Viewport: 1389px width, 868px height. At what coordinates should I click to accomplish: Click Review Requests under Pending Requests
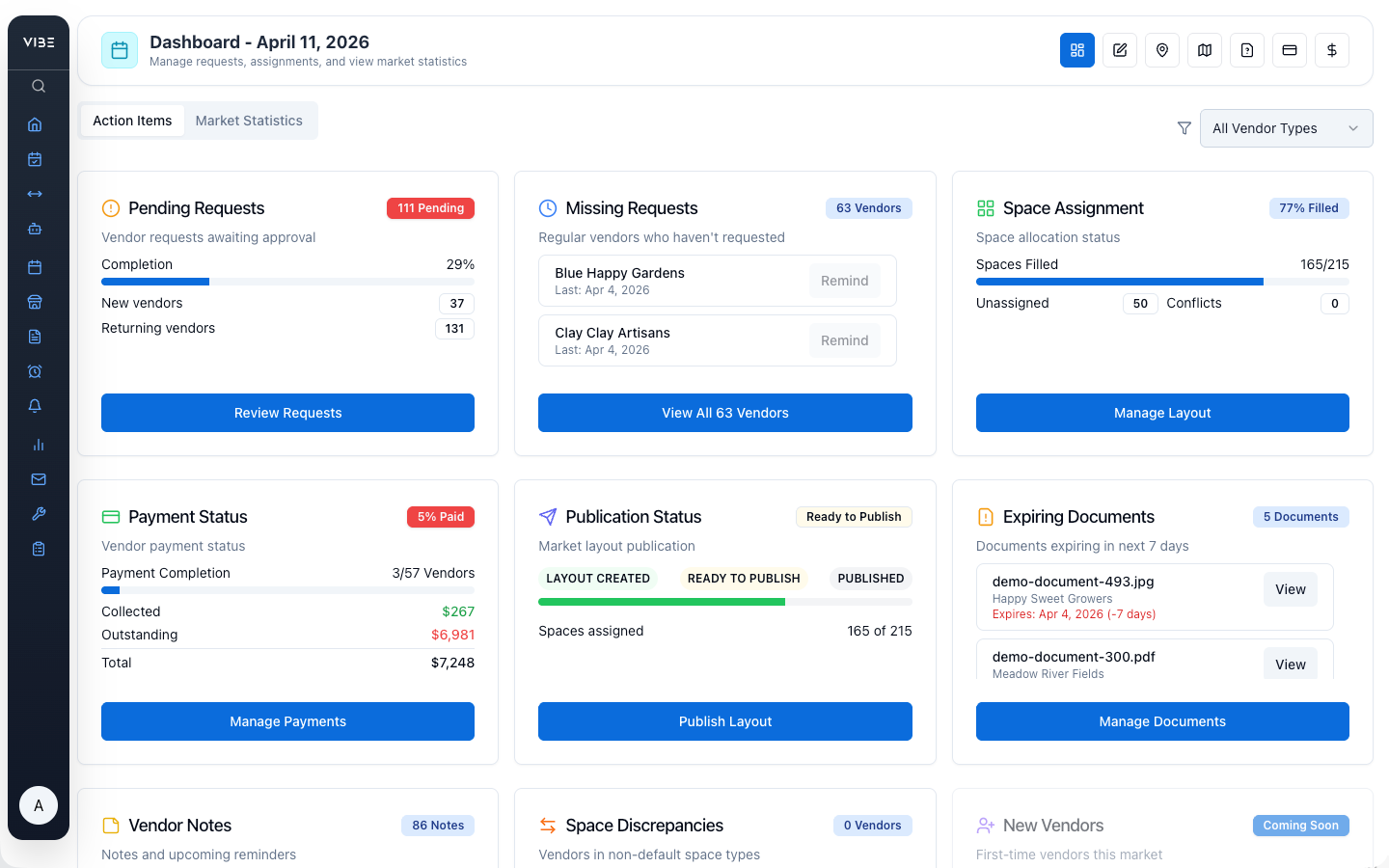287,413
